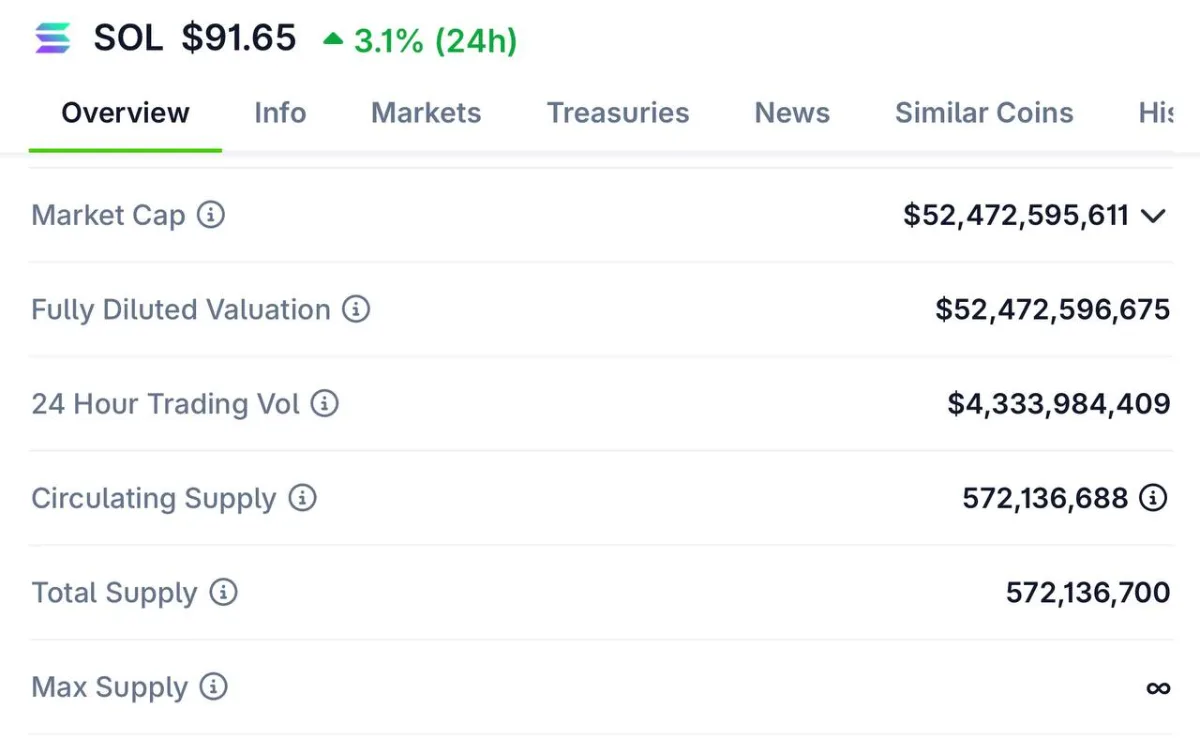Open the News tab

(792, 113)
